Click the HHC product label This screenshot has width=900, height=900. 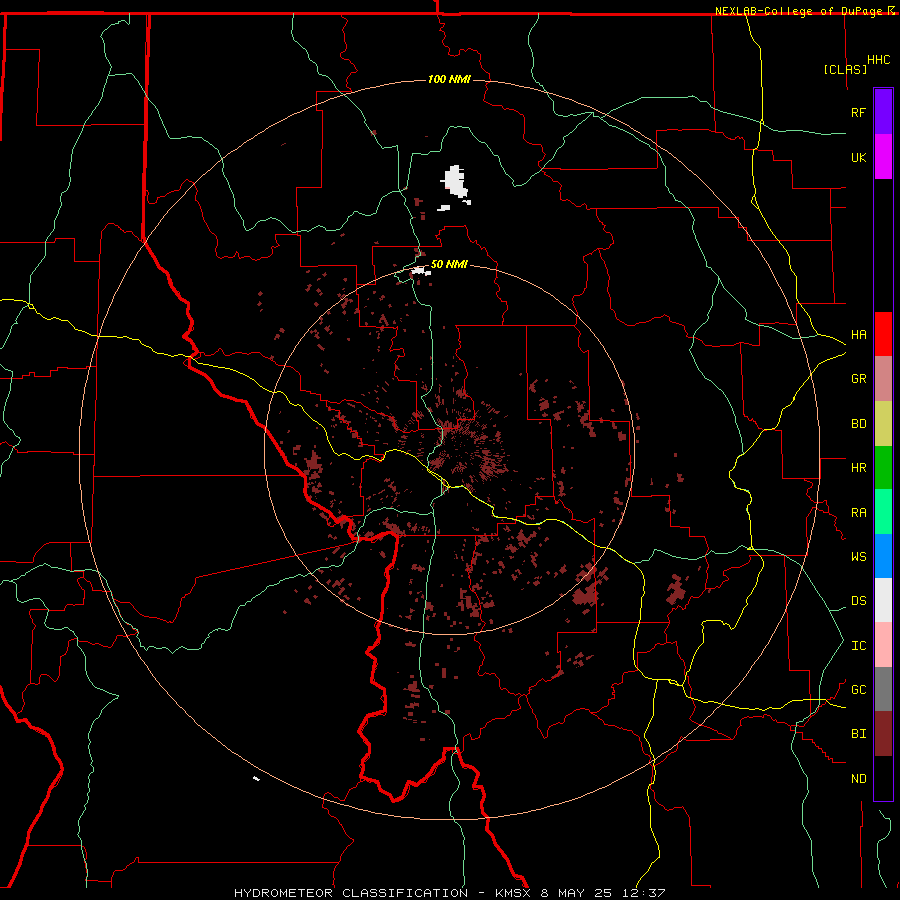click(x=878, y=60)
